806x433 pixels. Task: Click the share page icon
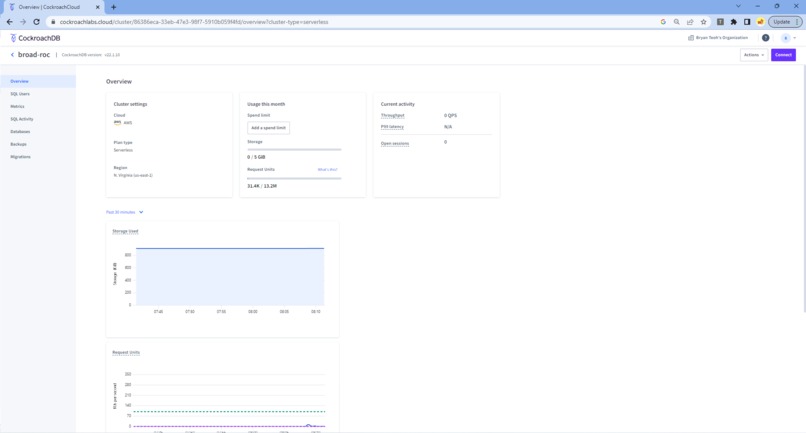690,22
